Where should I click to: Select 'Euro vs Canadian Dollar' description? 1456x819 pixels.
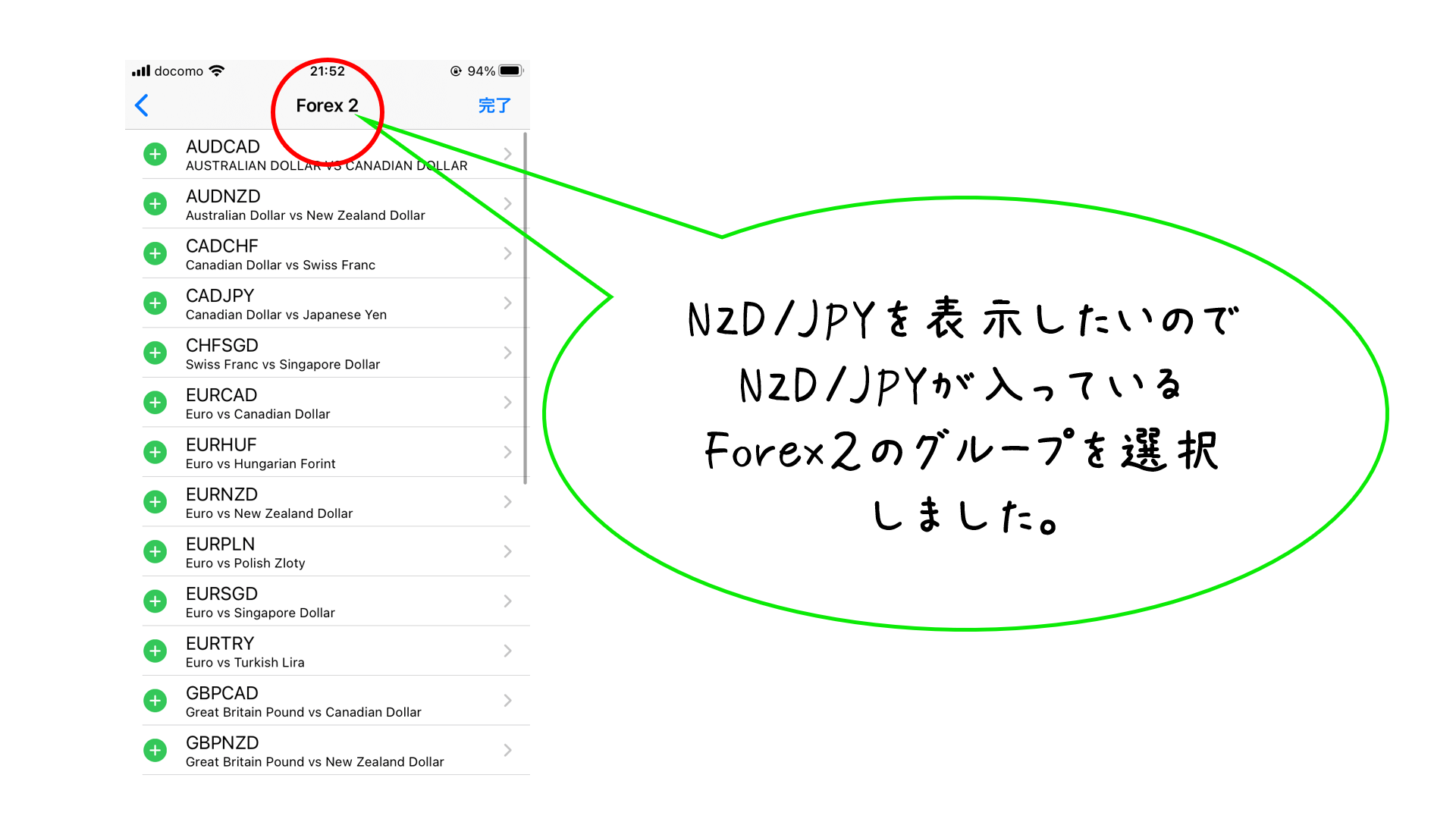click(258, 414)
